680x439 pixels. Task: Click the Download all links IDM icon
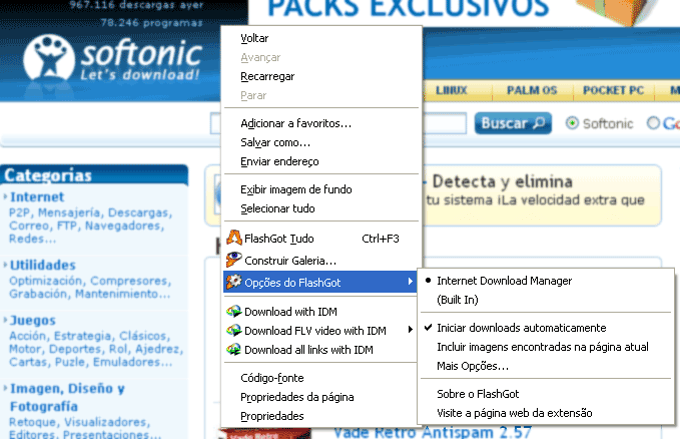pyautogui.click(x=234, y=349)
